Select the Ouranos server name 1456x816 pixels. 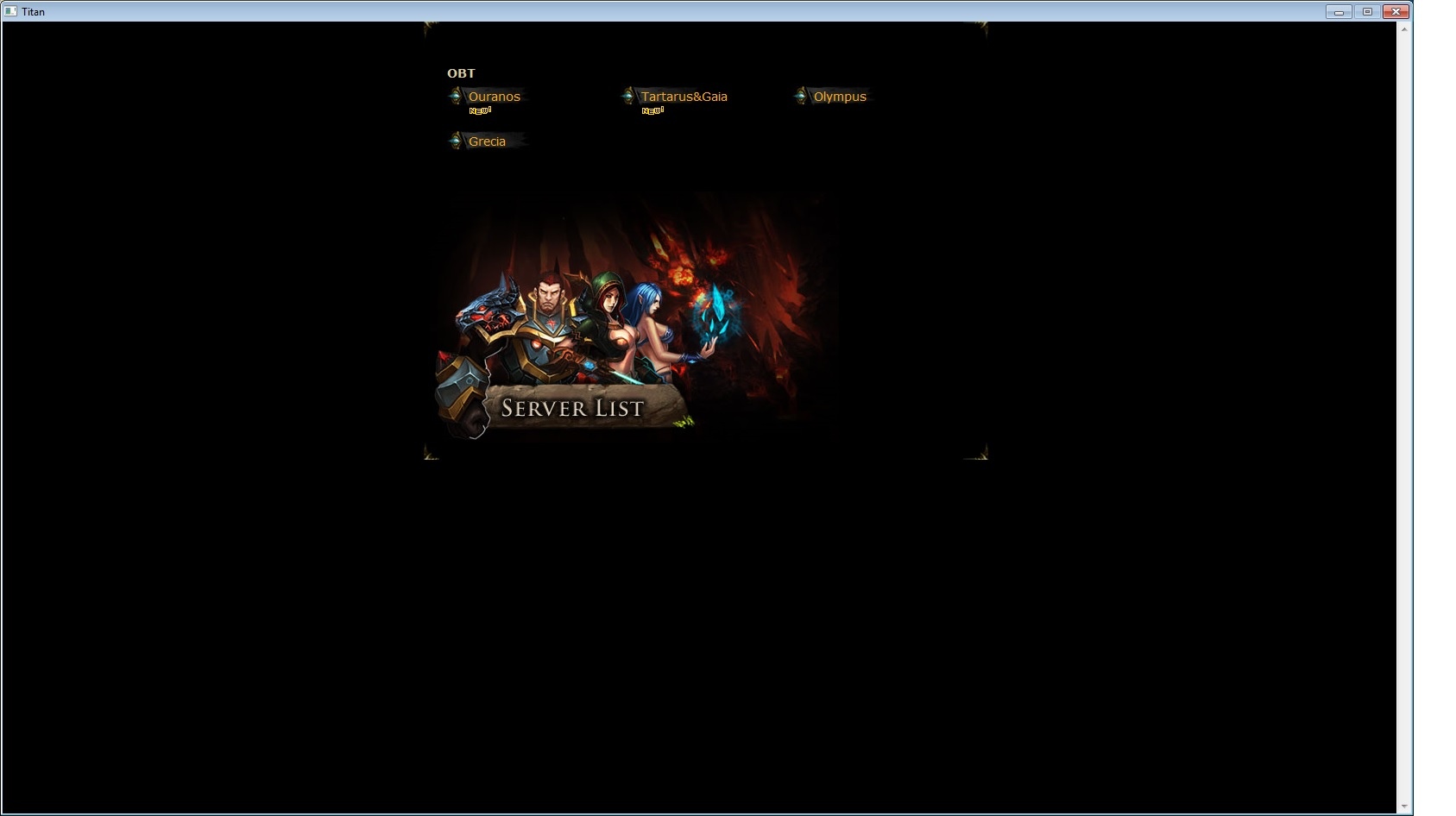click(495, 97)
